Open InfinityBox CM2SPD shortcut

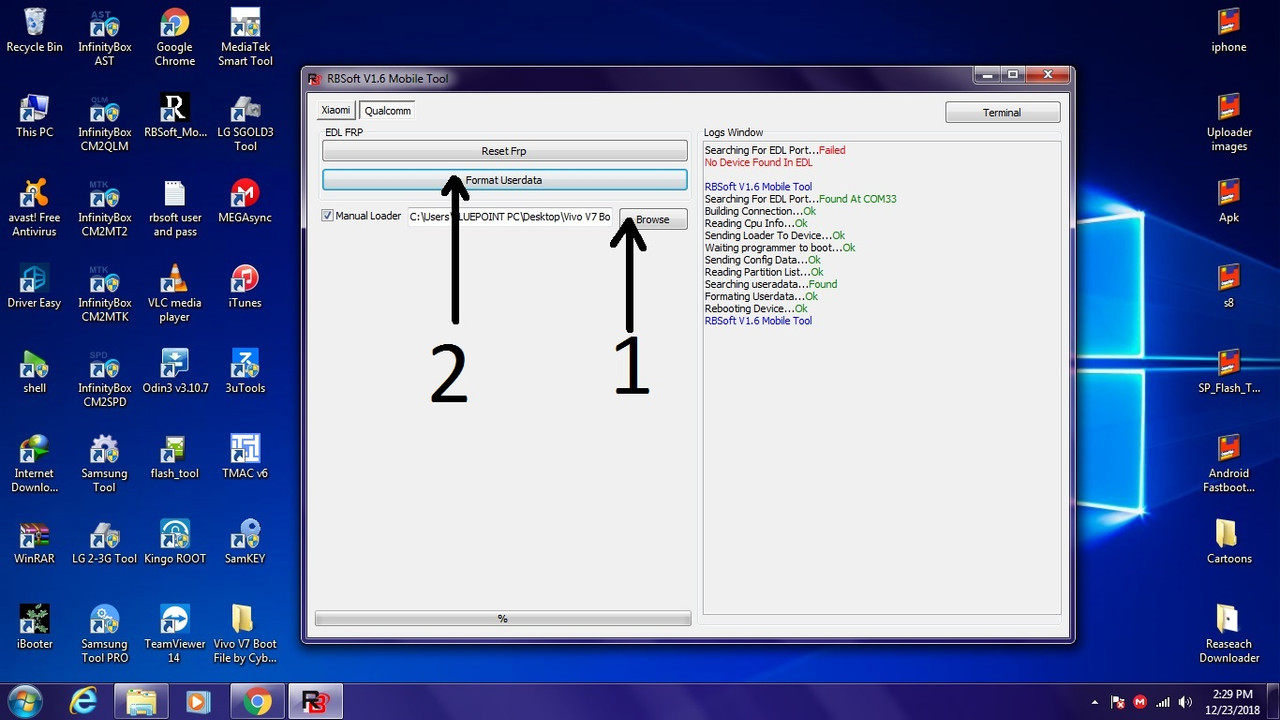pos(104,378)
